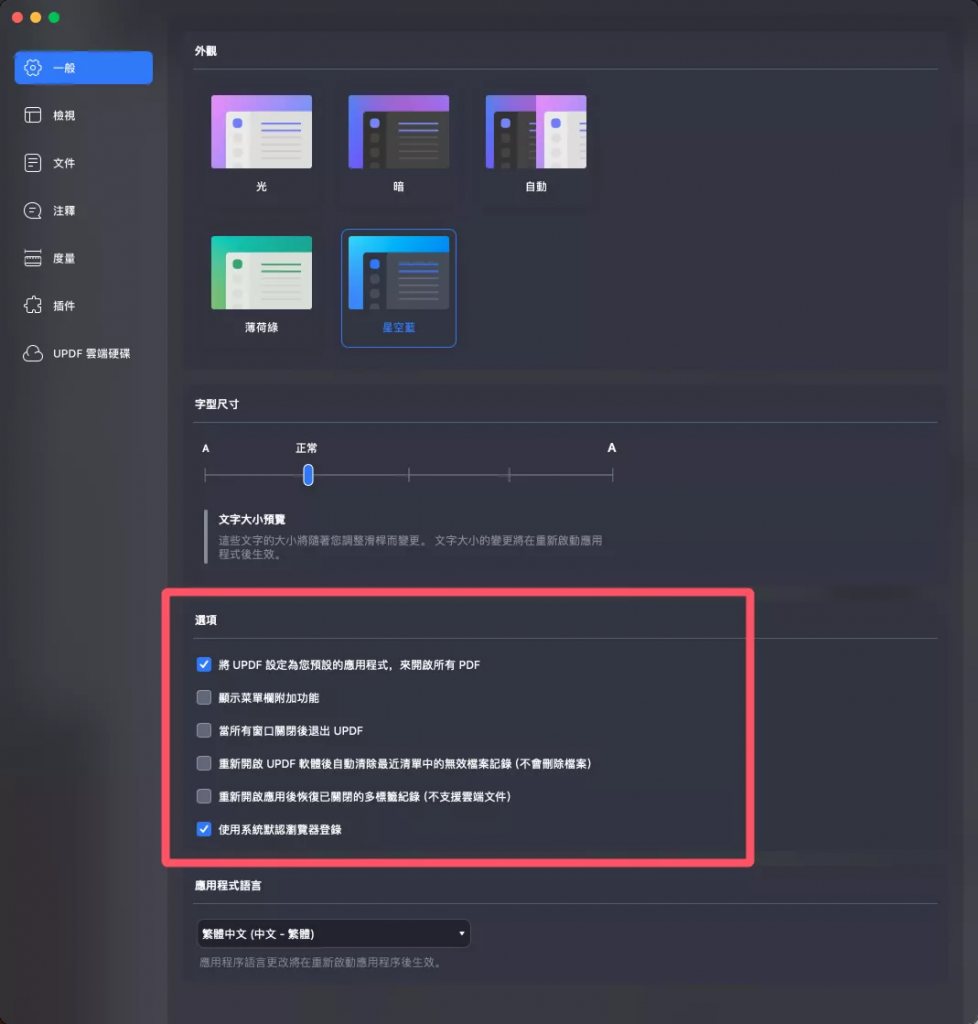Tick the restore closed multi-tab records checkbox
The image size is (978, 1024).
[x=204, y=796]
